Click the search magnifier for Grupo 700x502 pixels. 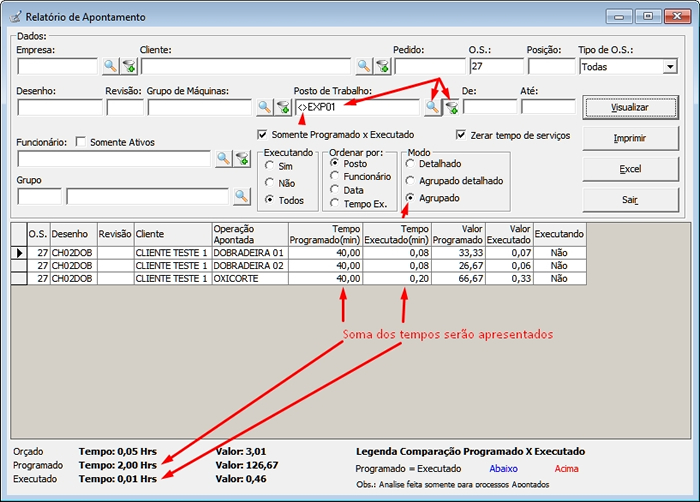pyautogui.click(x=242, y=197)
